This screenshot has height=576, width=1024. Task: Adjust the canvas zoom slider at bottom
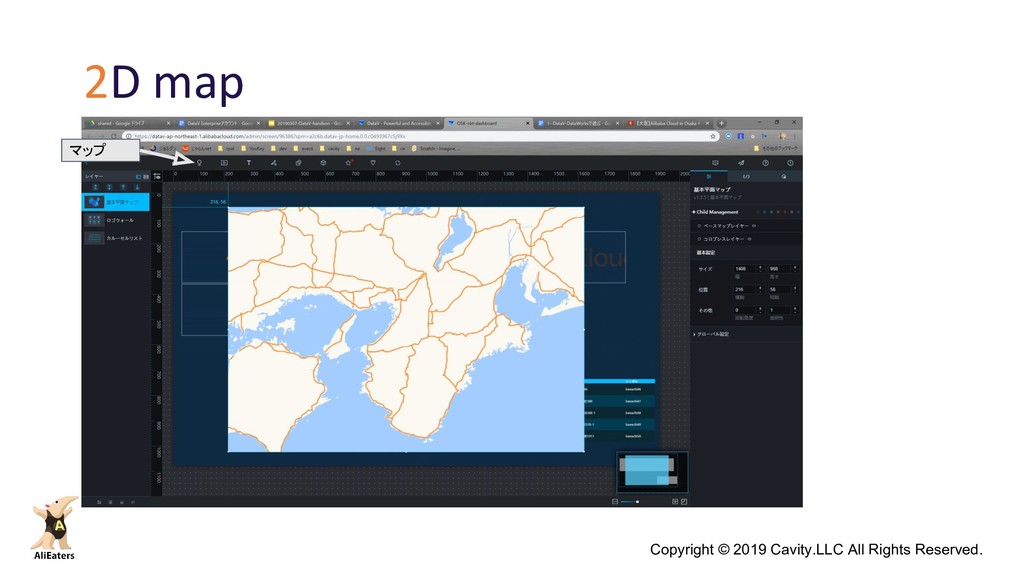(630, 502)
